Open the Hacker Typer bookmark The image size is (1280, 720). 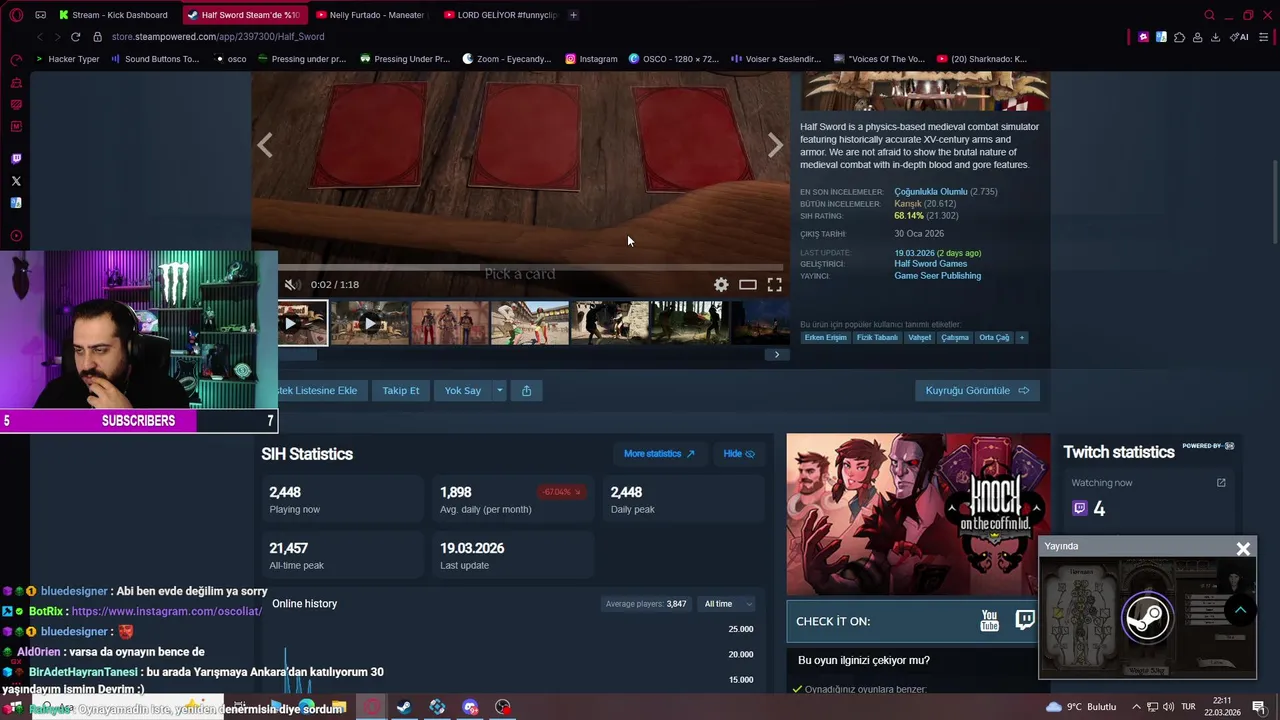[x=67, y=59]
